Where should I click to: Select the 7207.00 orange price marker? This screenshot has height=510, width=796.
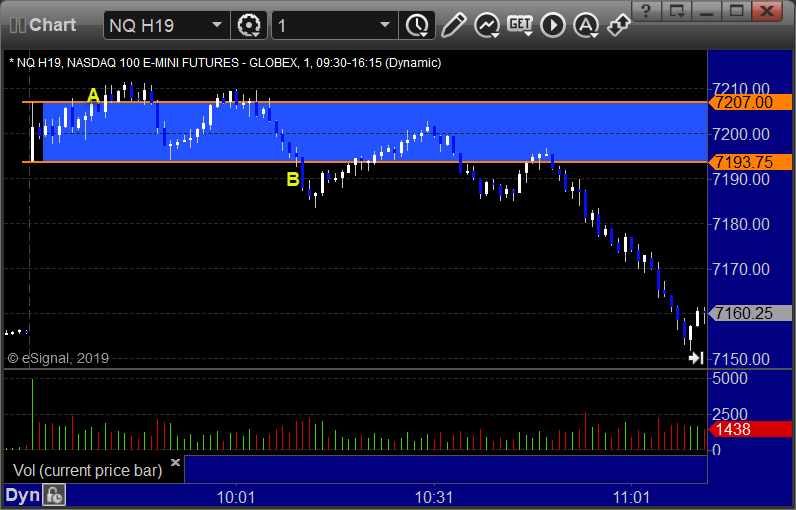750,102
